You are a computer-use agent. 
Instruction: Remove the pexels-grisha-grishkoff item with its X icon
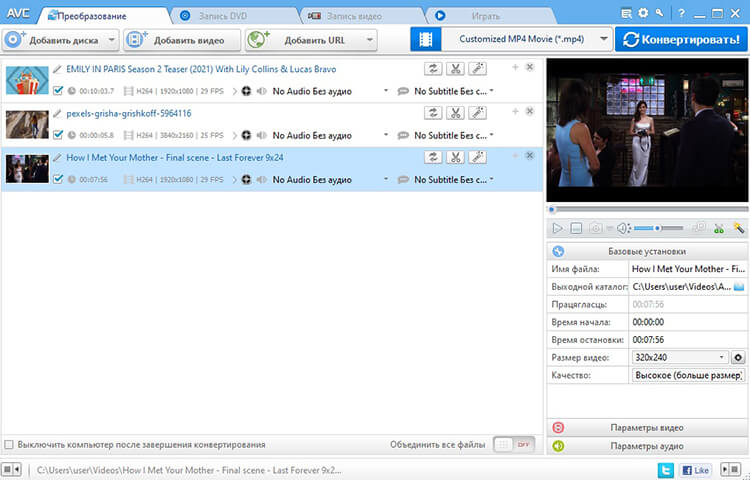point(529,111)
